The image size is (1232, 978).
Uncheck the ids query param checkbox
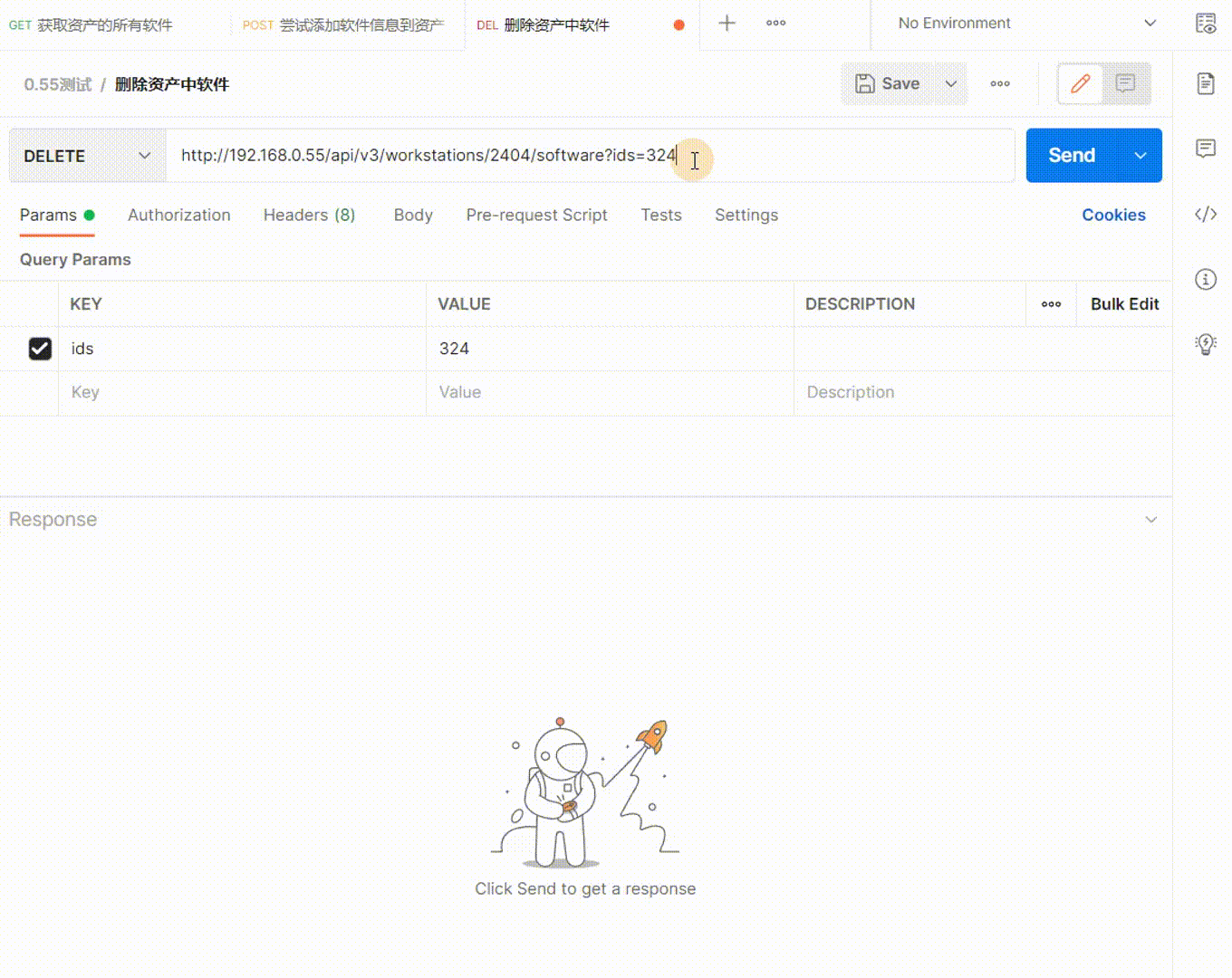pyautogui.click(x=40, y=349)
